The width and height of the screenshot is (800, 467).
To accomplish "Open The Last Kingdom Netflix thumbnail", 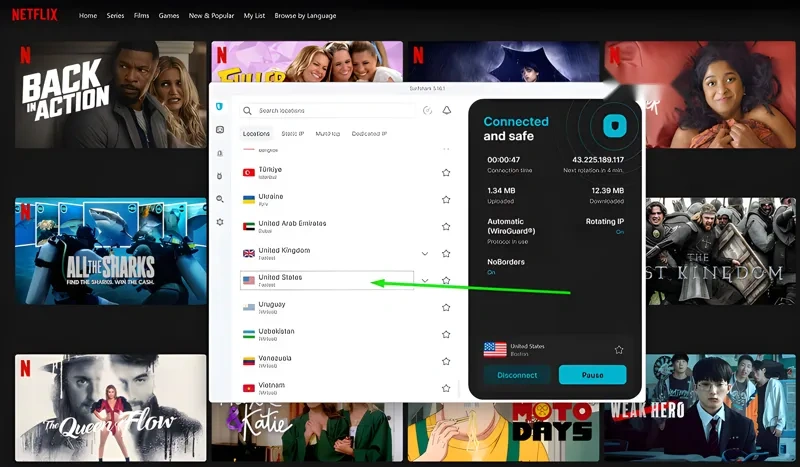I will tap(721, 251).
